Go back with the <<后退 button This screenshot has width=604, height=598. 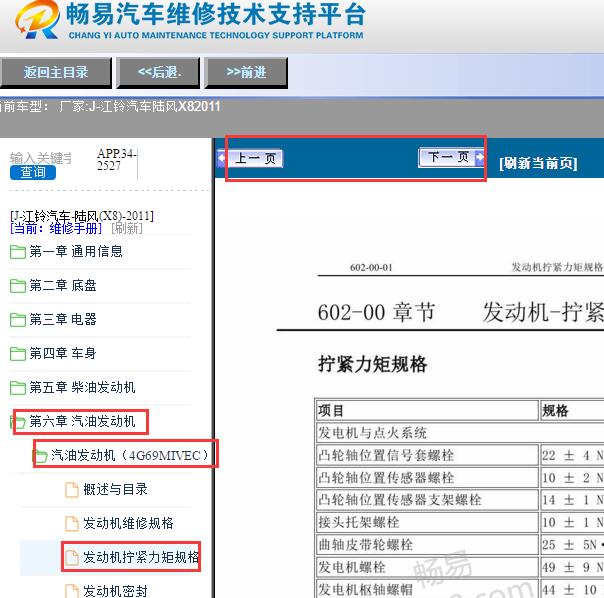159,72
